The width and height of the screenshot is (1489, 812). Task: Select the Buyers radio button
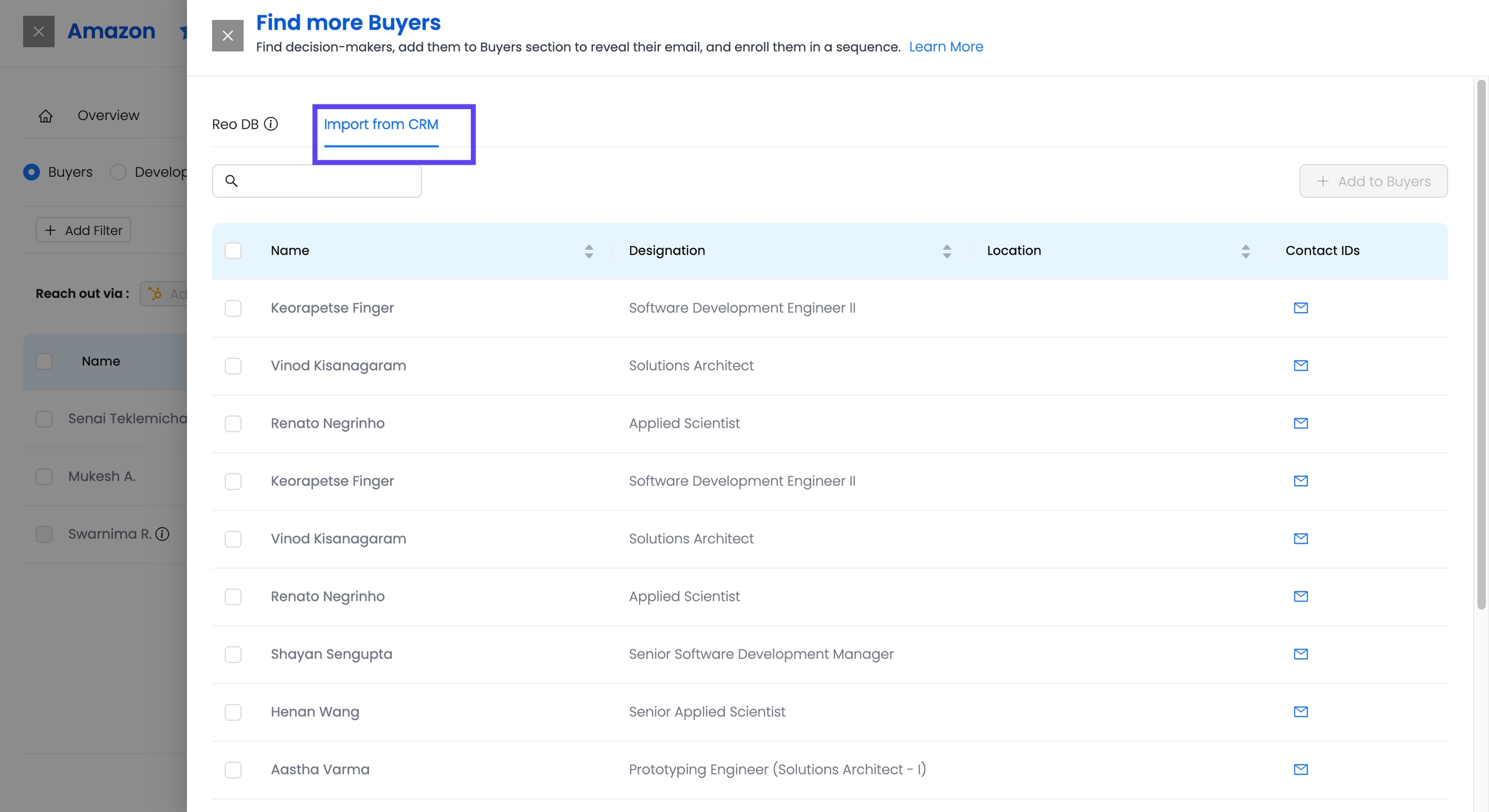point(32,172)
